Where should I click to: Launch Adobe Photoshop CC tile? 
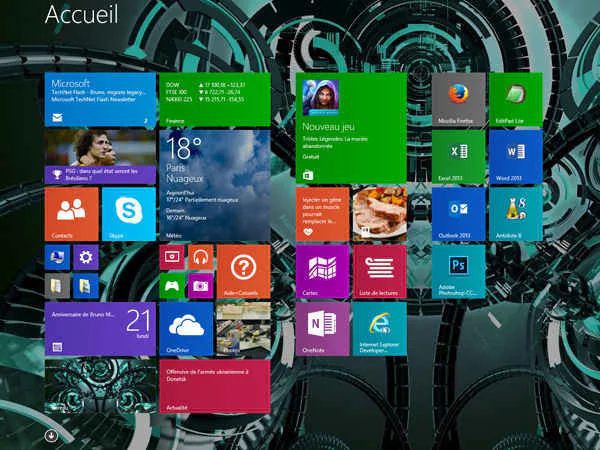click(459, 272)
